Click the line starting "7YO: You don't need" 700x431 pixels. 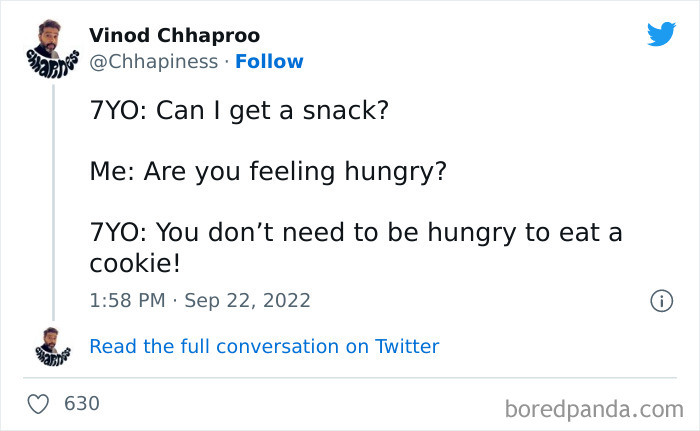point(356,233)
